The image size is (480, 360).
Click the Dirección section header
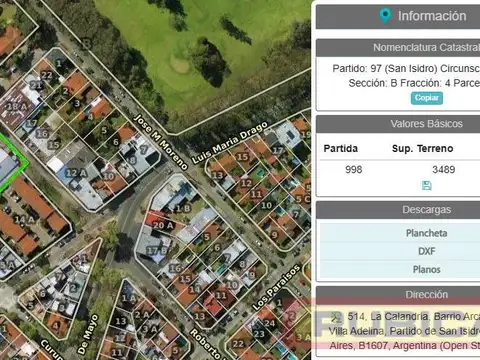tap(398, 295)
